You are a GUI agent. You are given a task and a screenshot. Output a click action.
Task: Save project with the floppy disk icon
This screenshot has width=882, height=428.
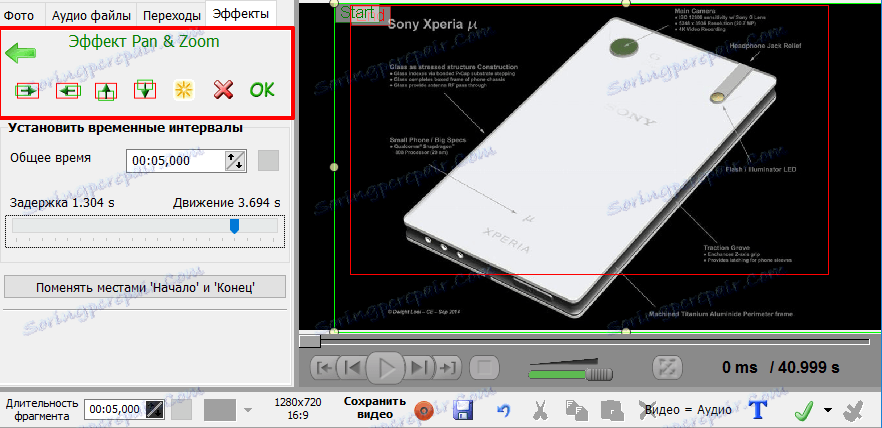coord(462,411)
